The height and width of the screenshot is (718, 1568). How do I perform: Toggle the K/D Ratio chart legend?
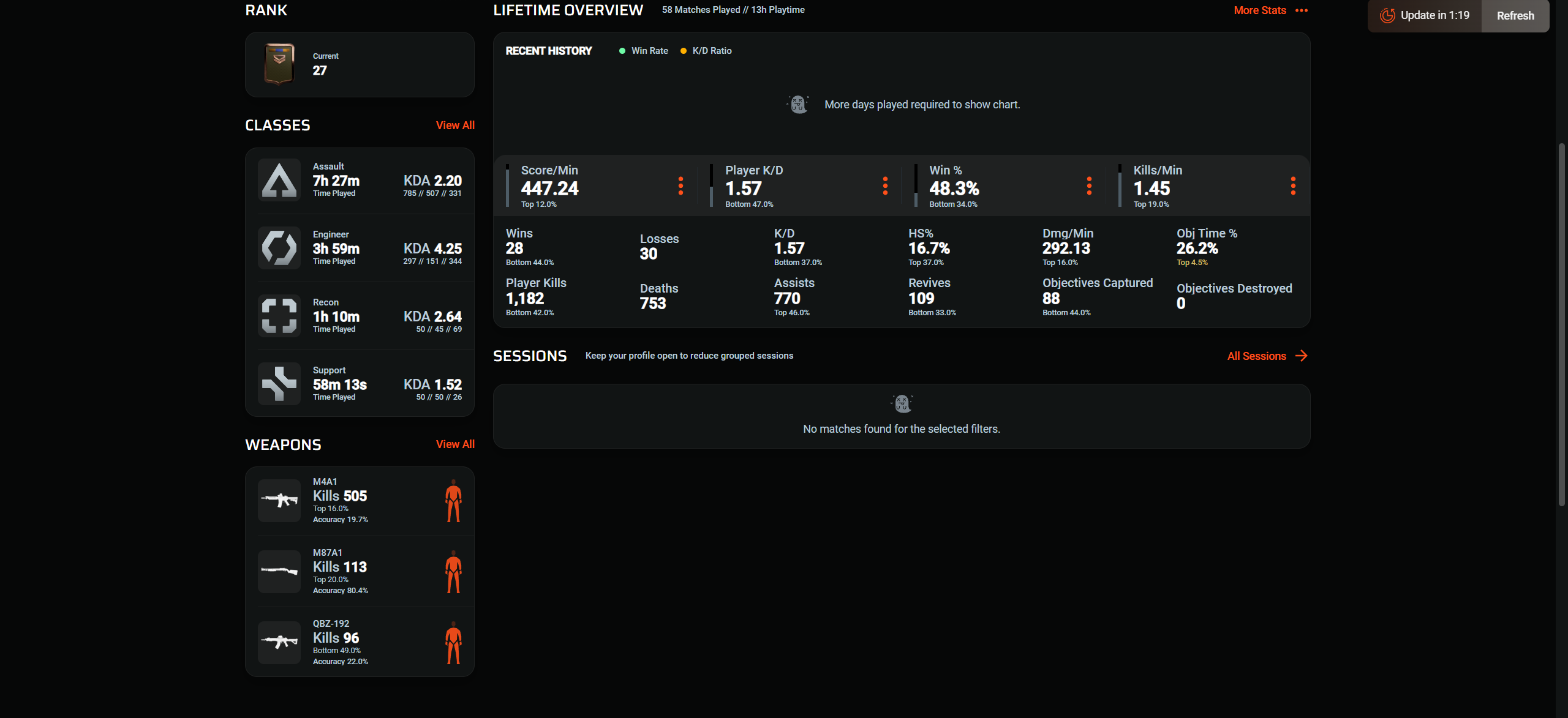coord(706,51)
